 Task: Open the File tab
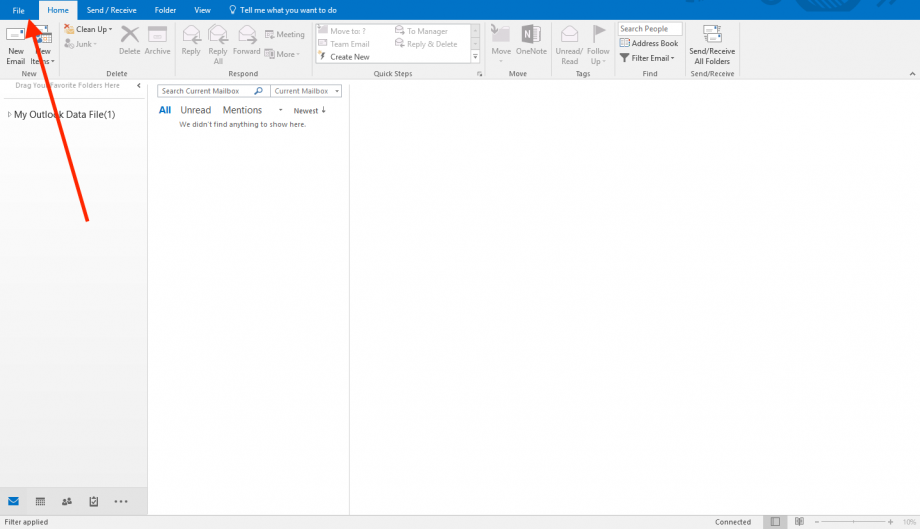point(18,9)
